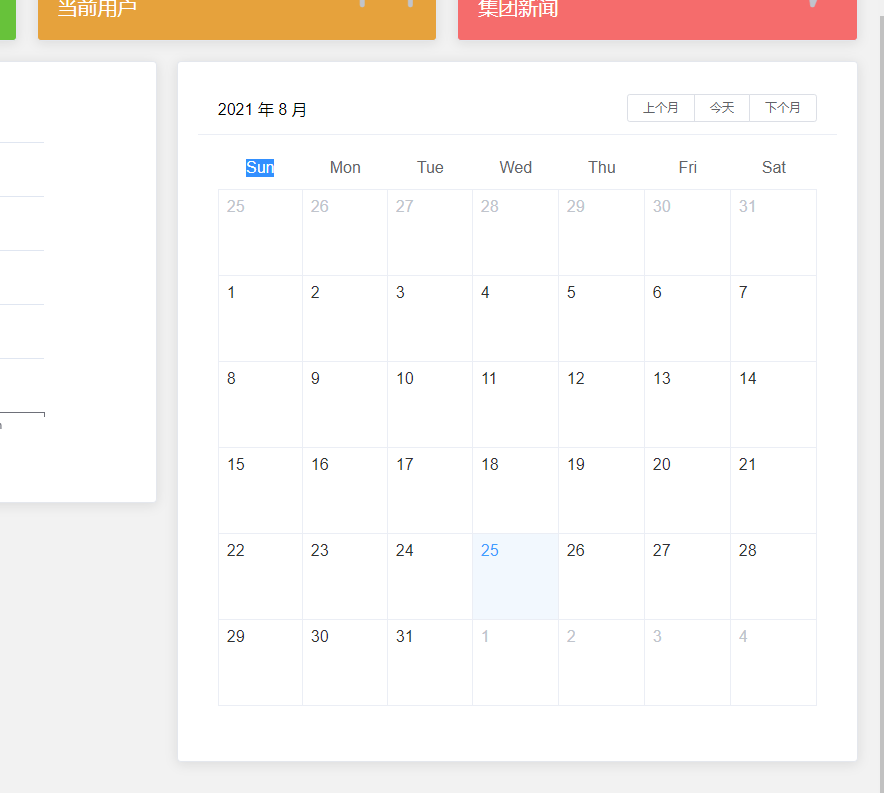Click date 16 cell
The width and height of the screenshot is (884, 793).
345,491
